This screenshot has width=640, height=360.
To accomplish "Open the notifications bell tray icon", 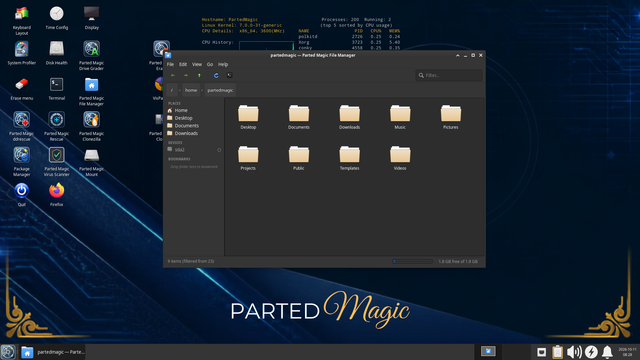I will pos(607,352).
